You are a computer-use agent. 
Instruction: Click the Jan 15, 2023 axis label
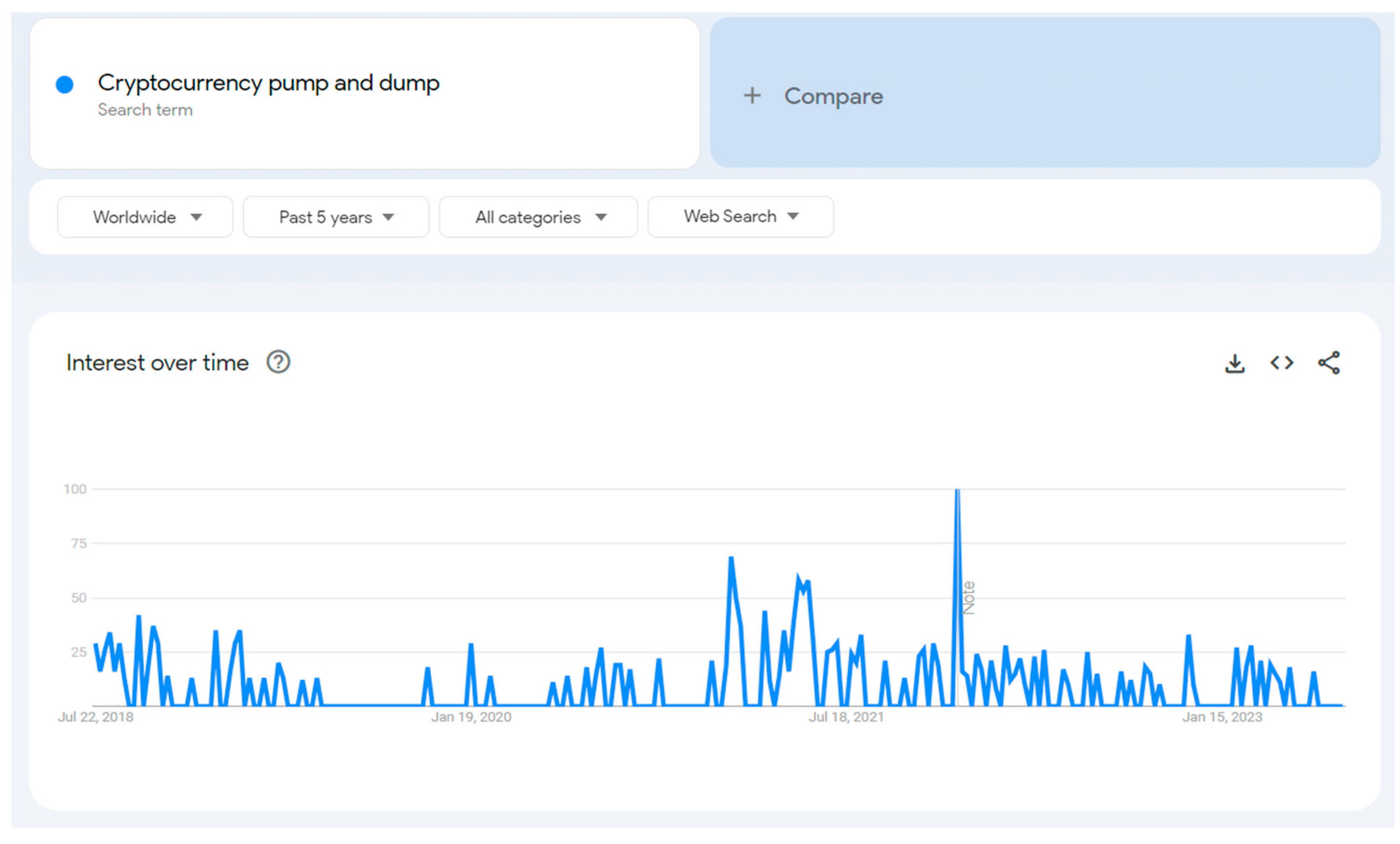pos(1222,717)
